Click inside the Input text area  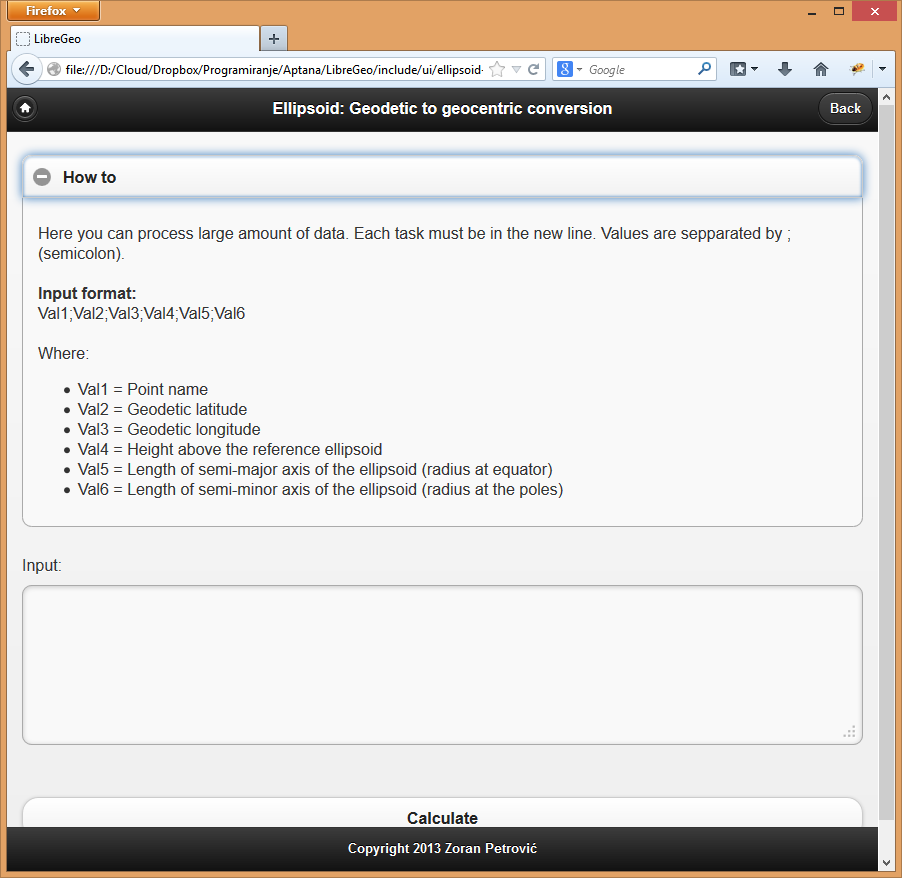[441, 664]
